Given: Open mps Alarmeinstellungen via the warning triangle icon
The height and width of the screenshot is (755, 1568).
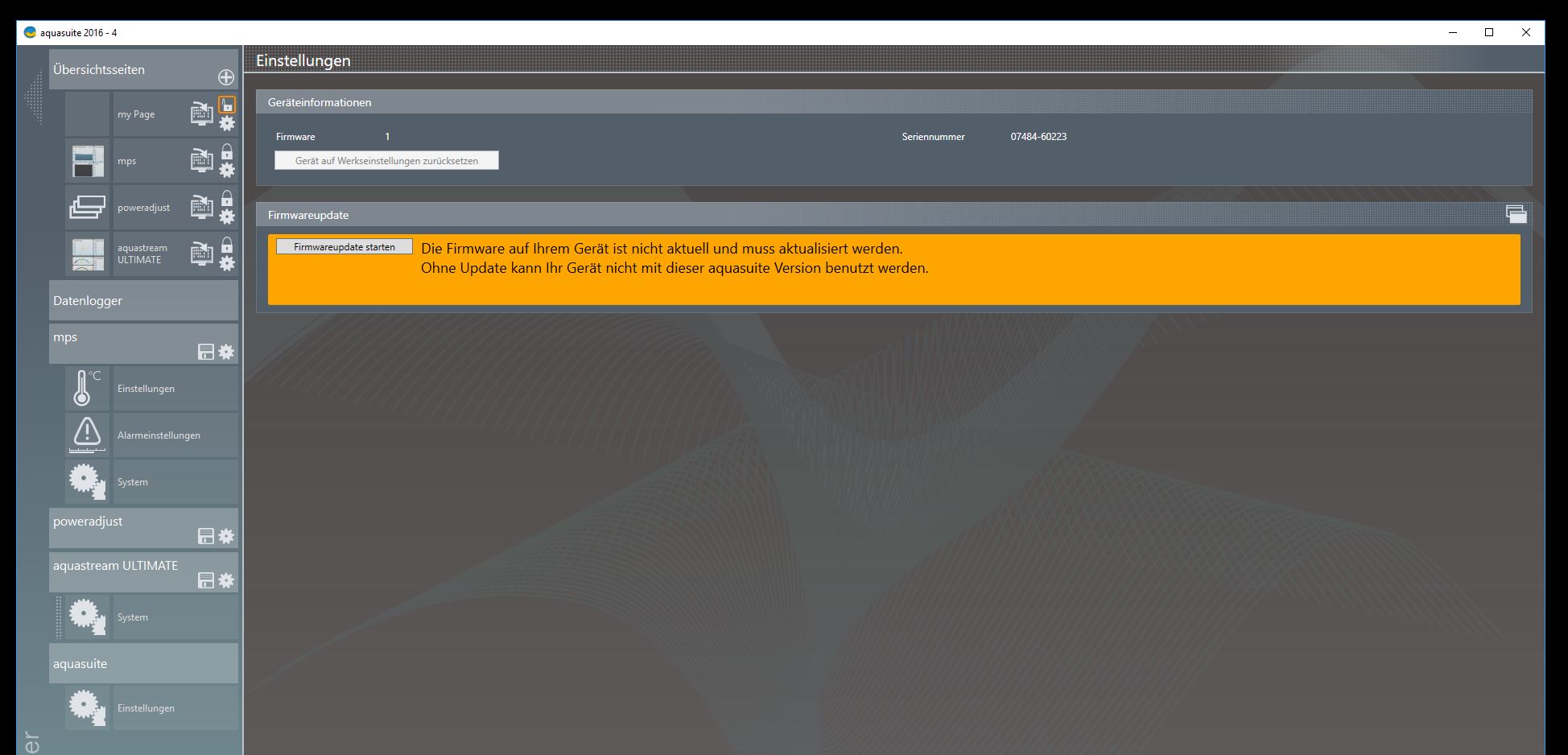Looking at the screenshot, I should [87, 435].
